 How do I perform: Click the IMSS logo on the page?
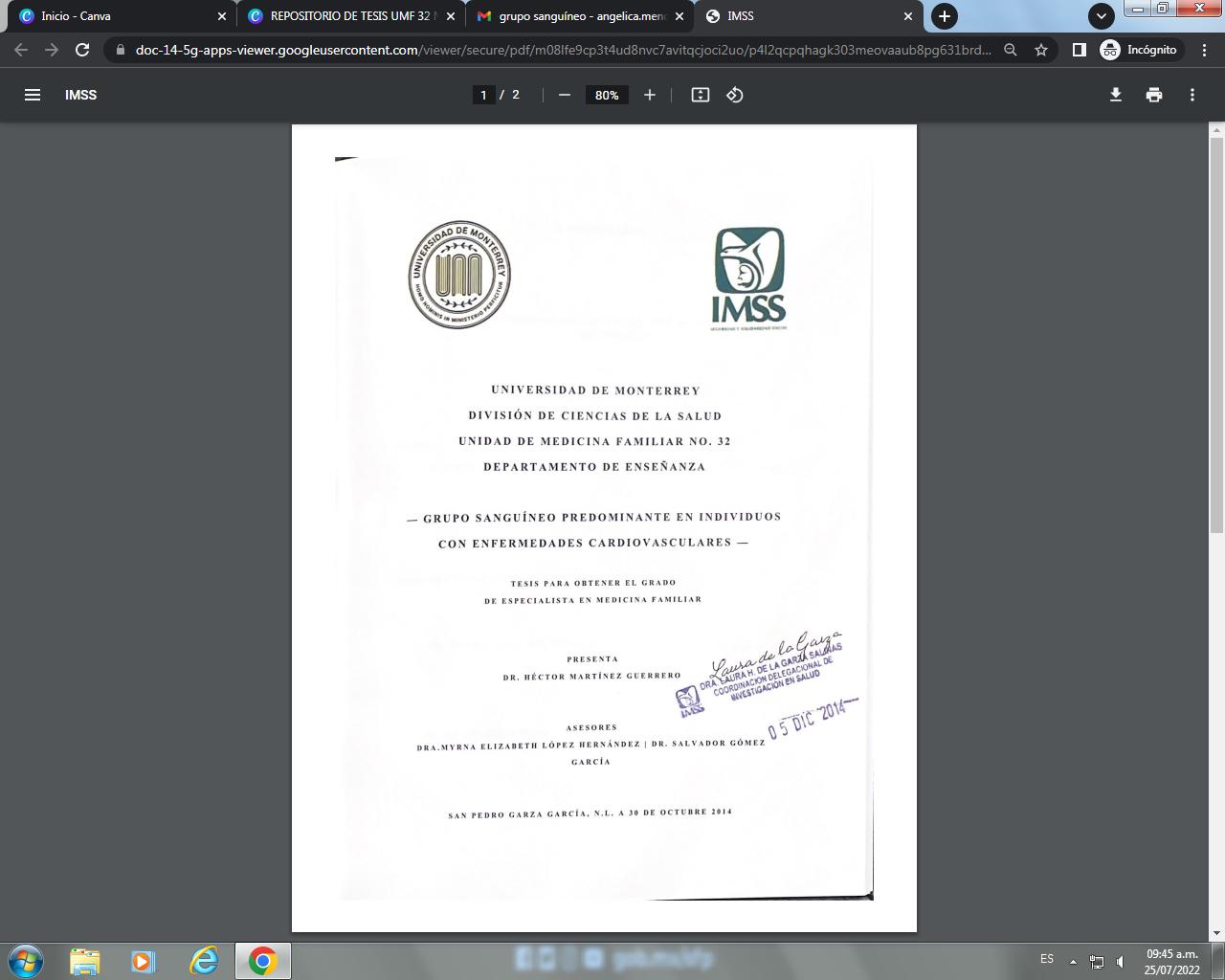click(749, 278)
